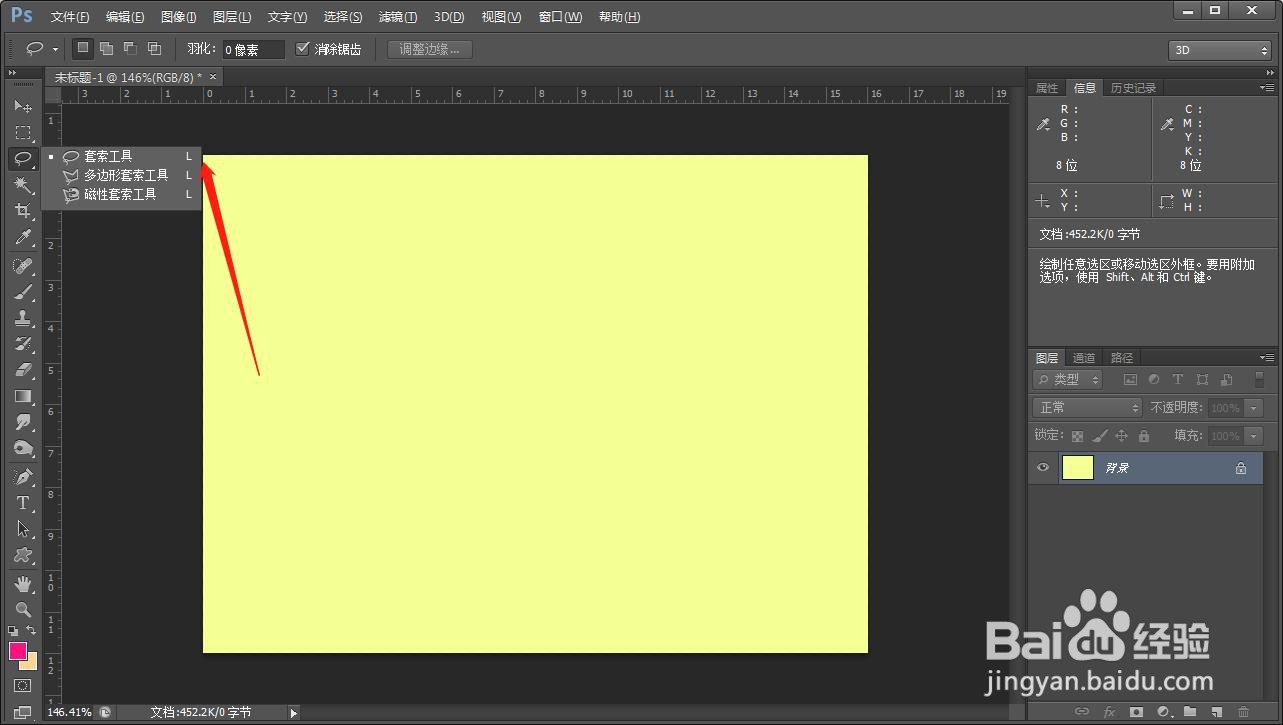Toggle 消除锯齿 anti-alias checkbox

pos(303,48)
